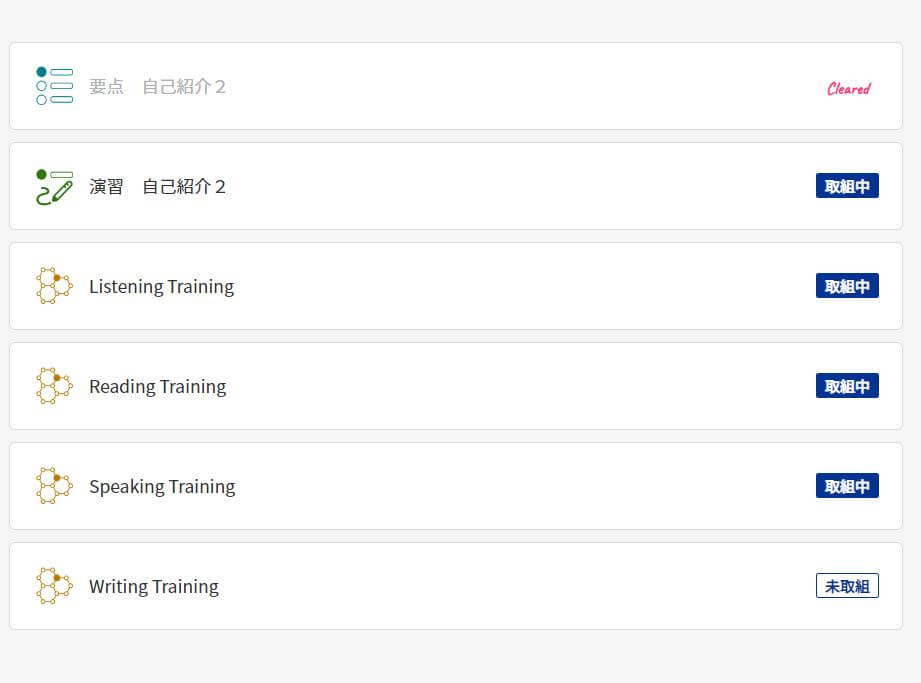Click the hexagon icon beside Listening Training

[x=55, y=286]
